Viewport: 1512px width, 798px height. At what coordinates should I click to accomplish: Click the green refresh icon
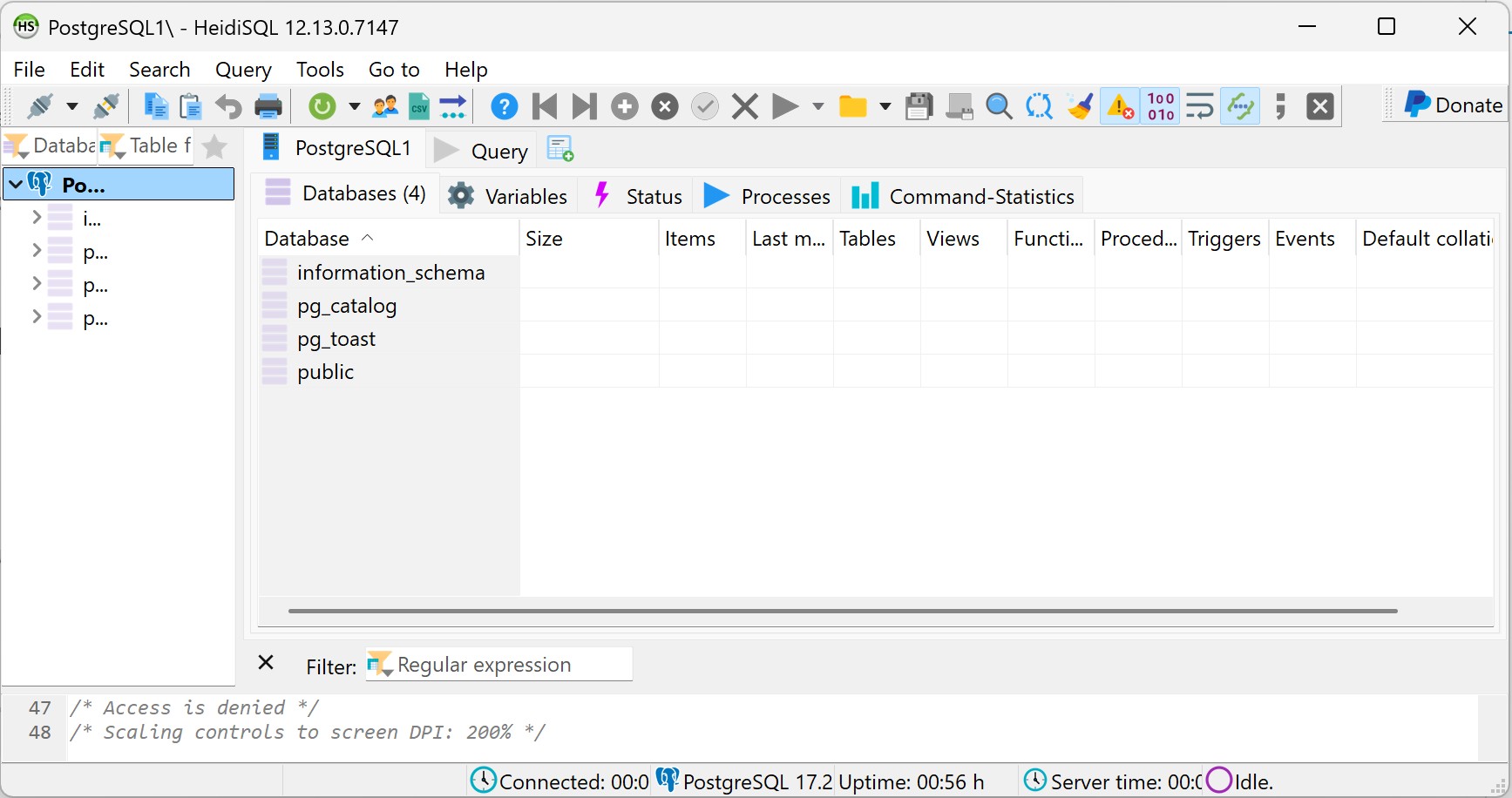[322, 106]
